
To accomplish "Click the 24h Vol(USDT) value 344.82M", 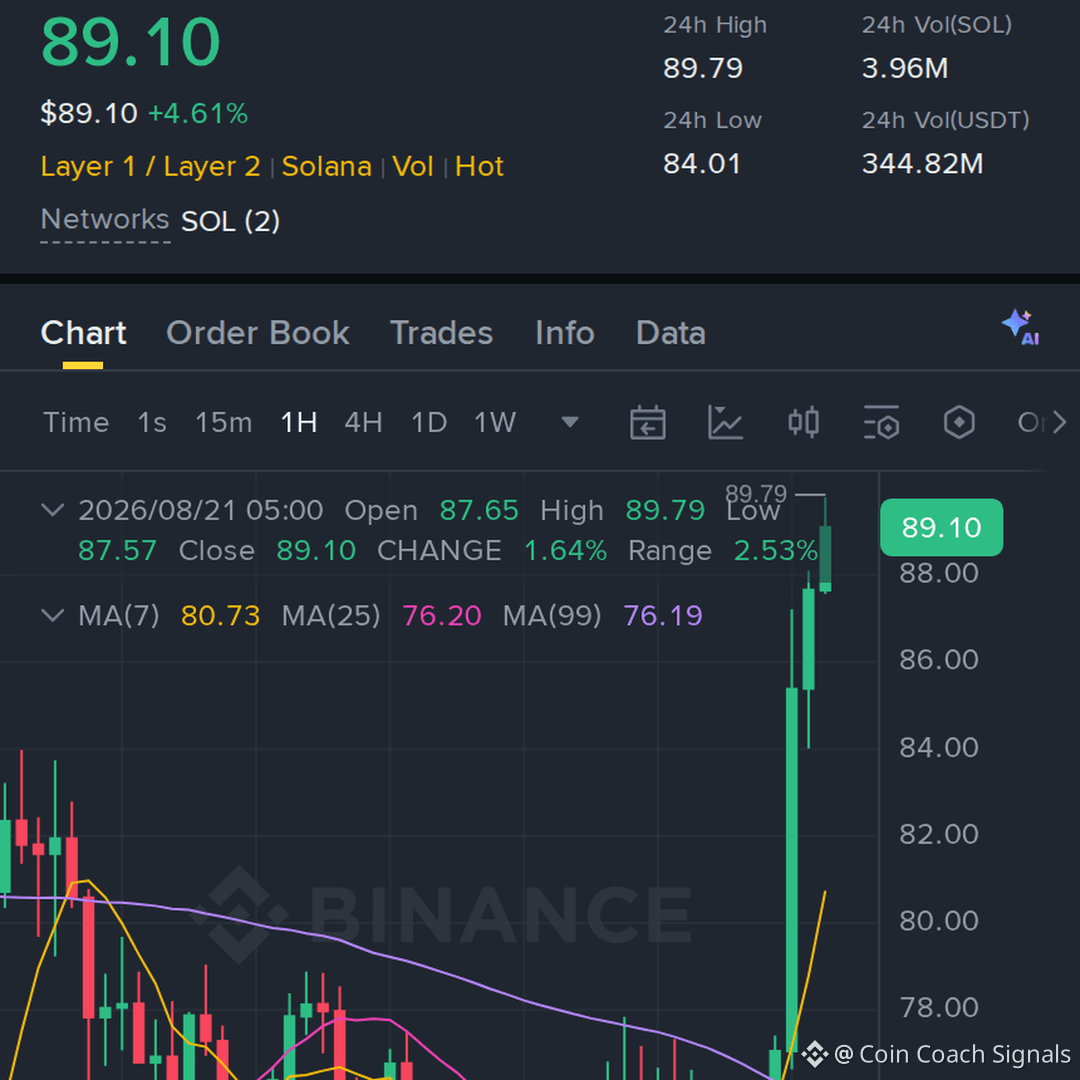I will (923, 164).
